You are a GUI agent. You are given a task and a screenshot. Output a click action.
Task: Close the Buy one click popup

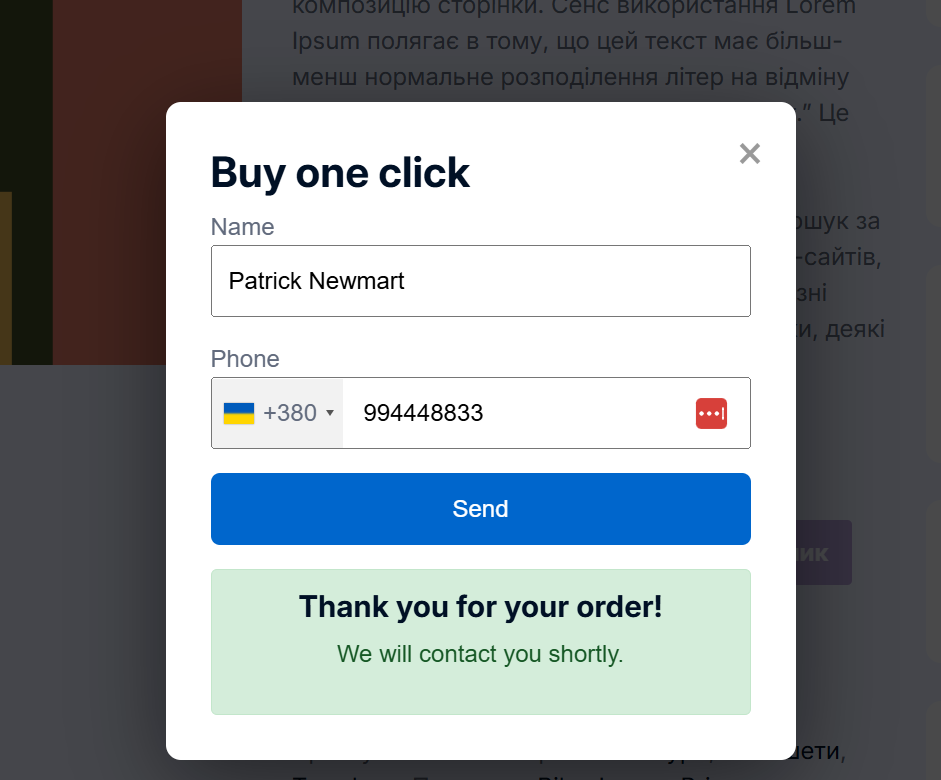click(750, 154)
